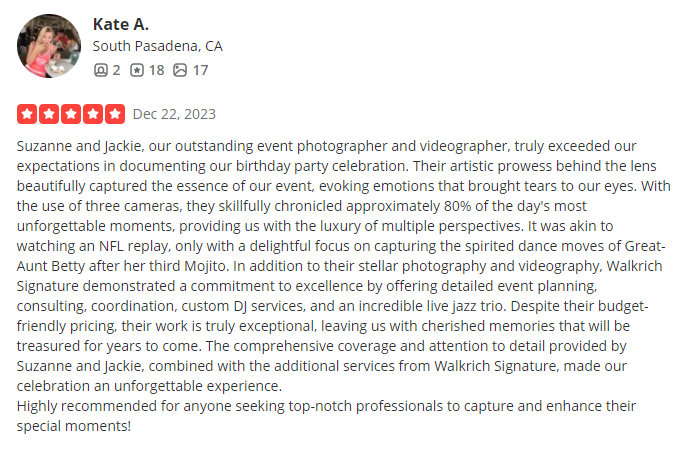This screenshot has width=690, height=451.
Task: Click the friends count number 2
Action: pyautogui.click(x=116, y=70)
